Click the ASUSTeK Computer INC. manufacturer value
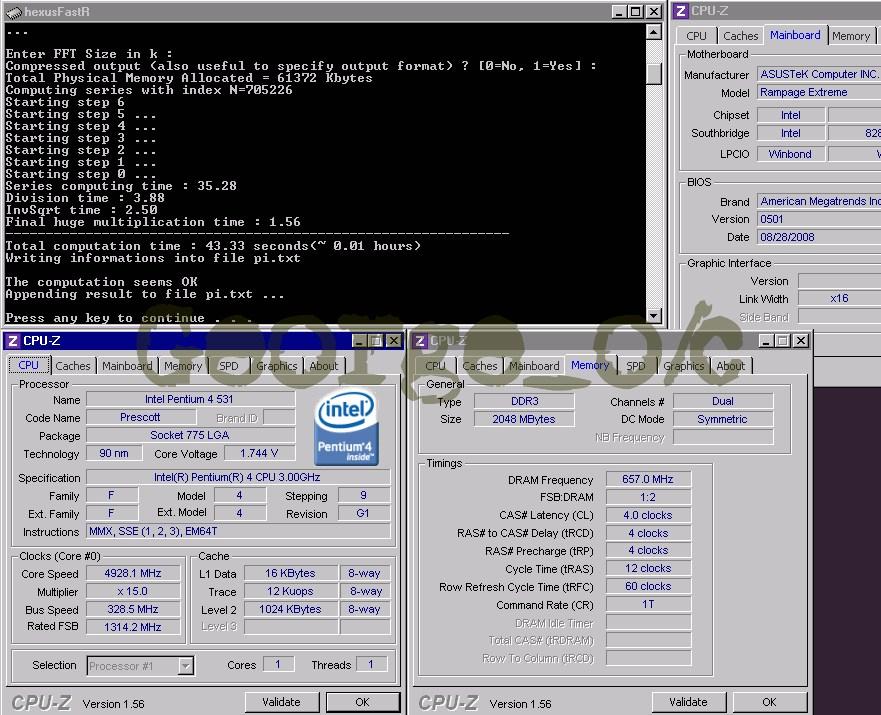Image resolution: width=881 pixels, height=715 pixels. click(x=819, y=74)
